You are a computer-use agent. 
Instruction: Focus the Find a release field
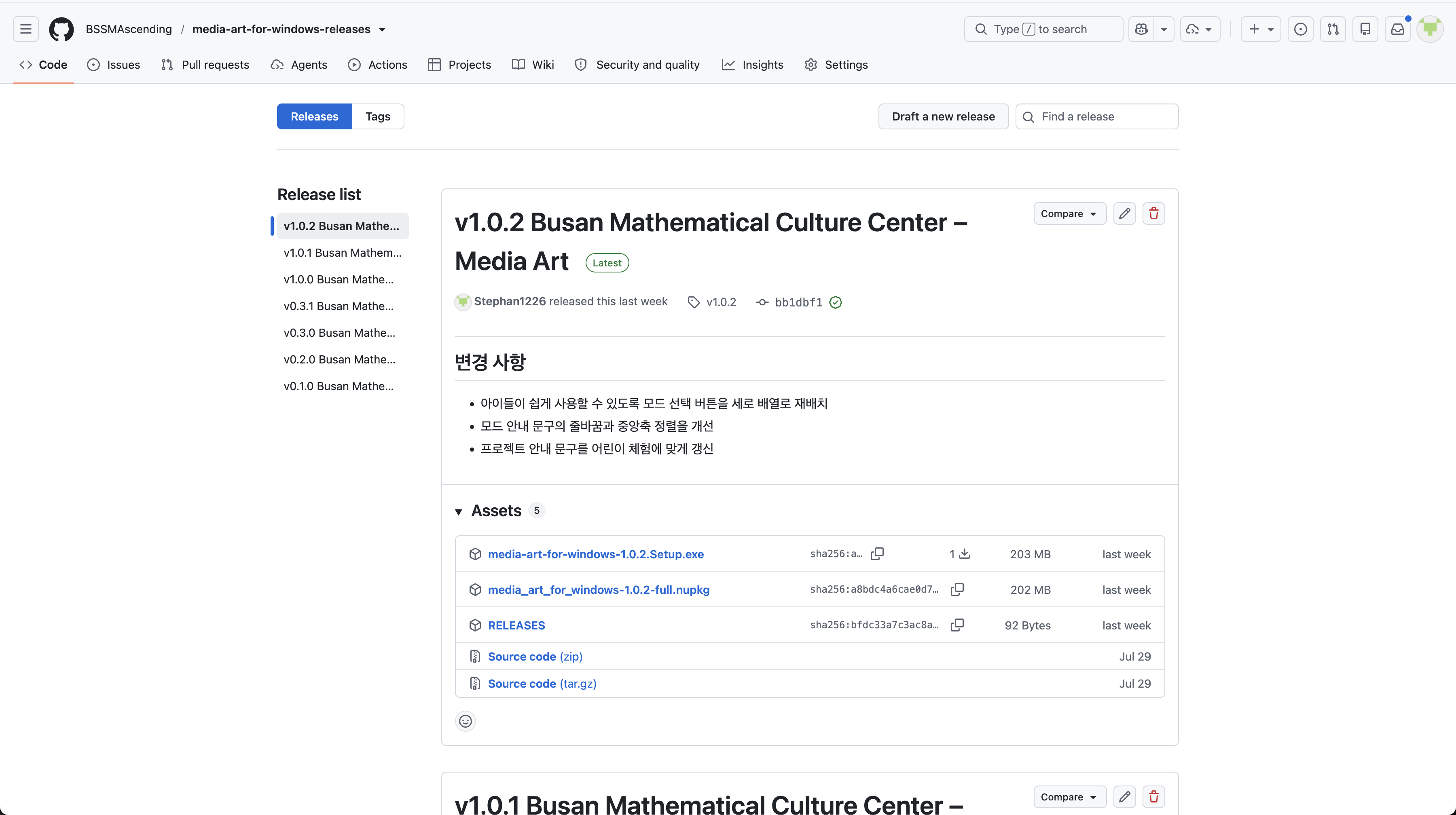coord(1097,116)
